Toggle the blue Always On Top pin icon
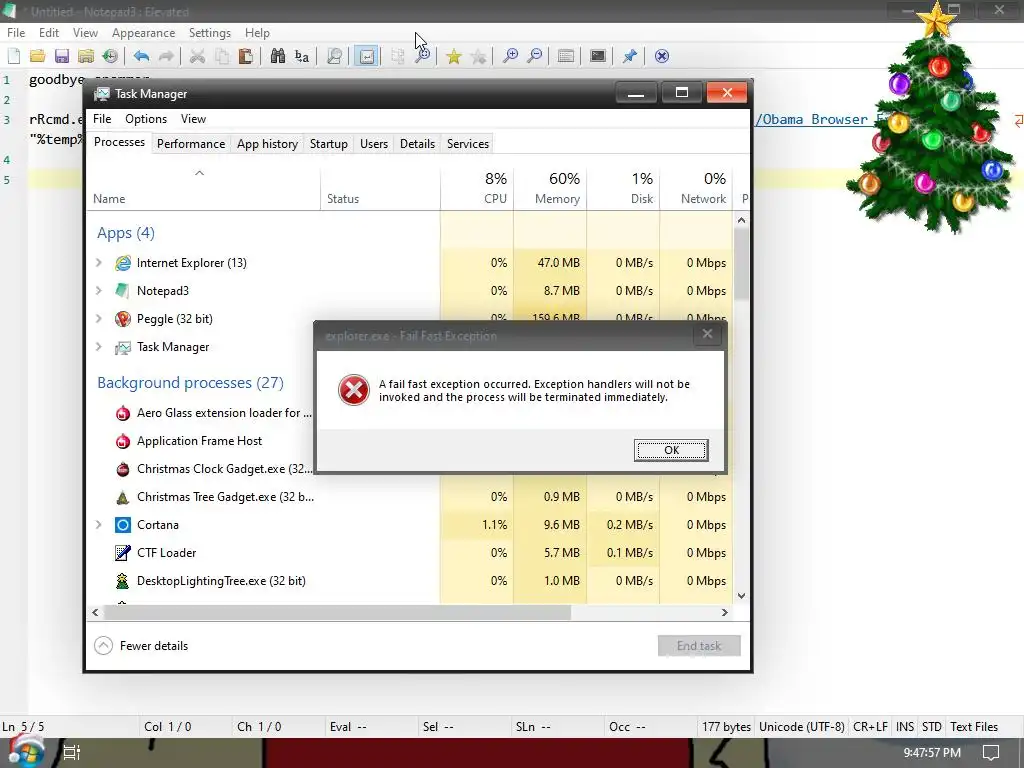Viewport: 1024px width, 768px height. click(x=630, y=56)
